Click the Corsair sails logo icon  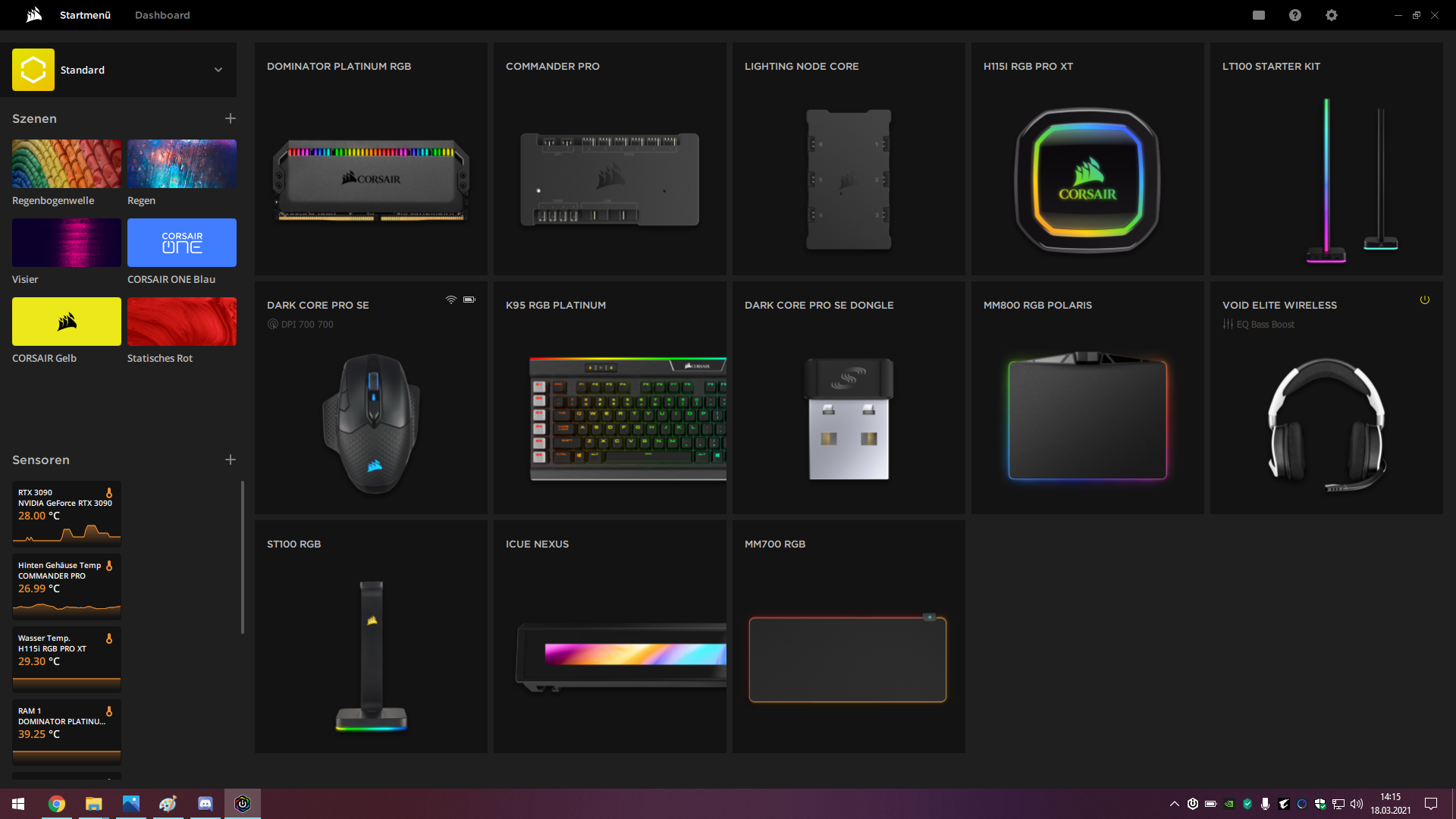[x=34, y=15]
